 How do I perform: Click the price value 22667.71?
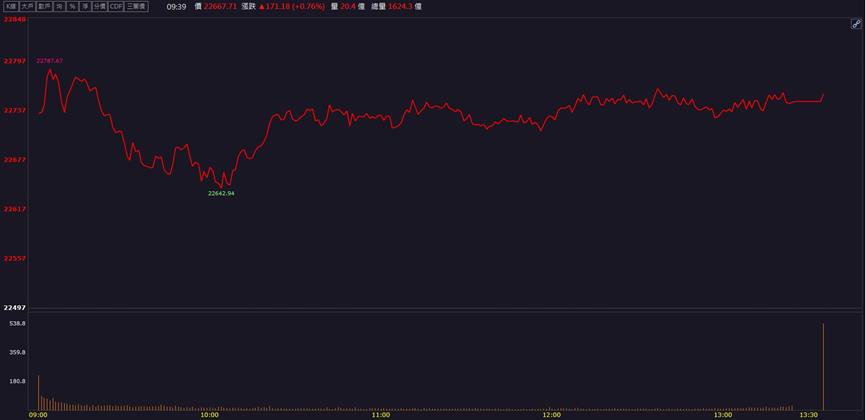point(220,7)
